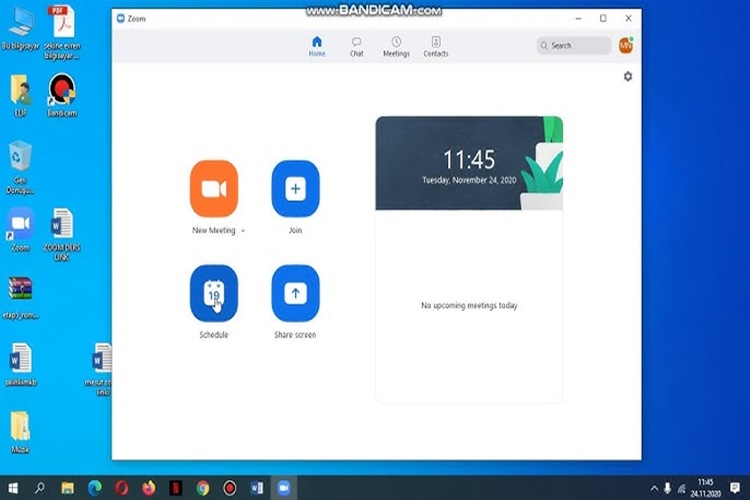
Task: Expand hidden system tray icons chevron
Action: [654, 489]
